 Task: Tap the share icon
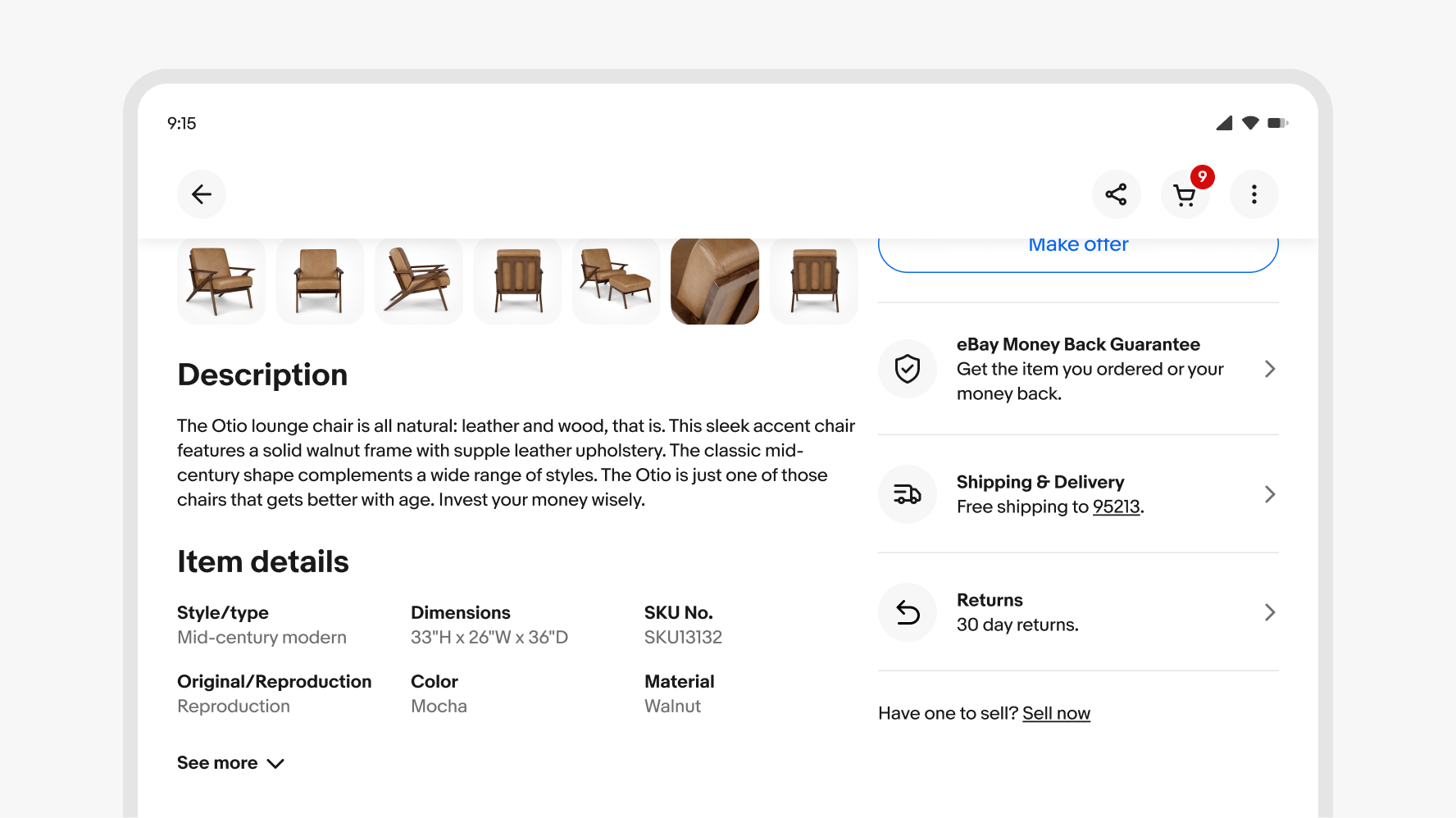pyautogui.click(x=1116, y=194)
